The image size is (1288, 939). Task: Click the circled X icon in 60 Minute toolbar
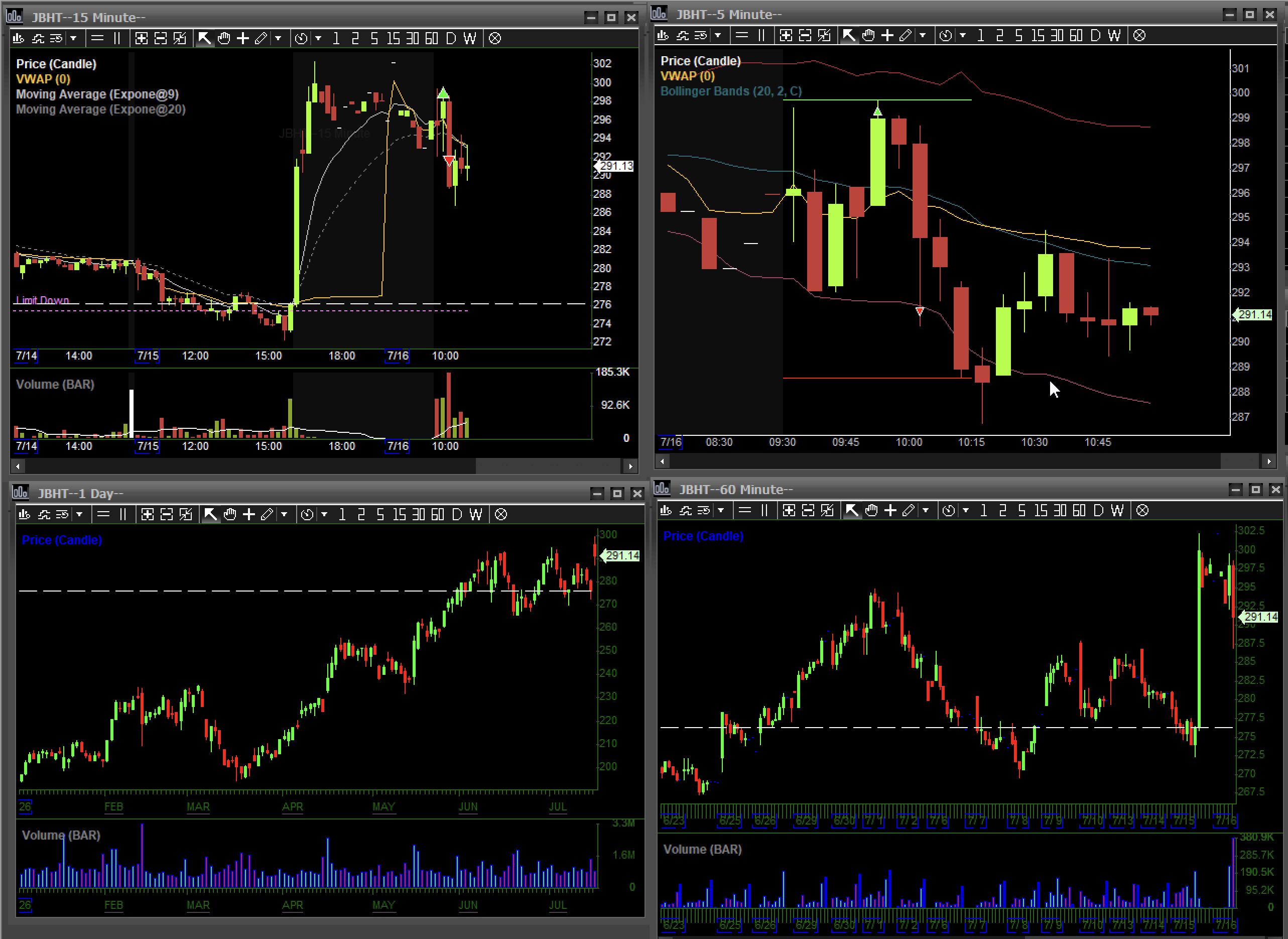click(1142, 511)
